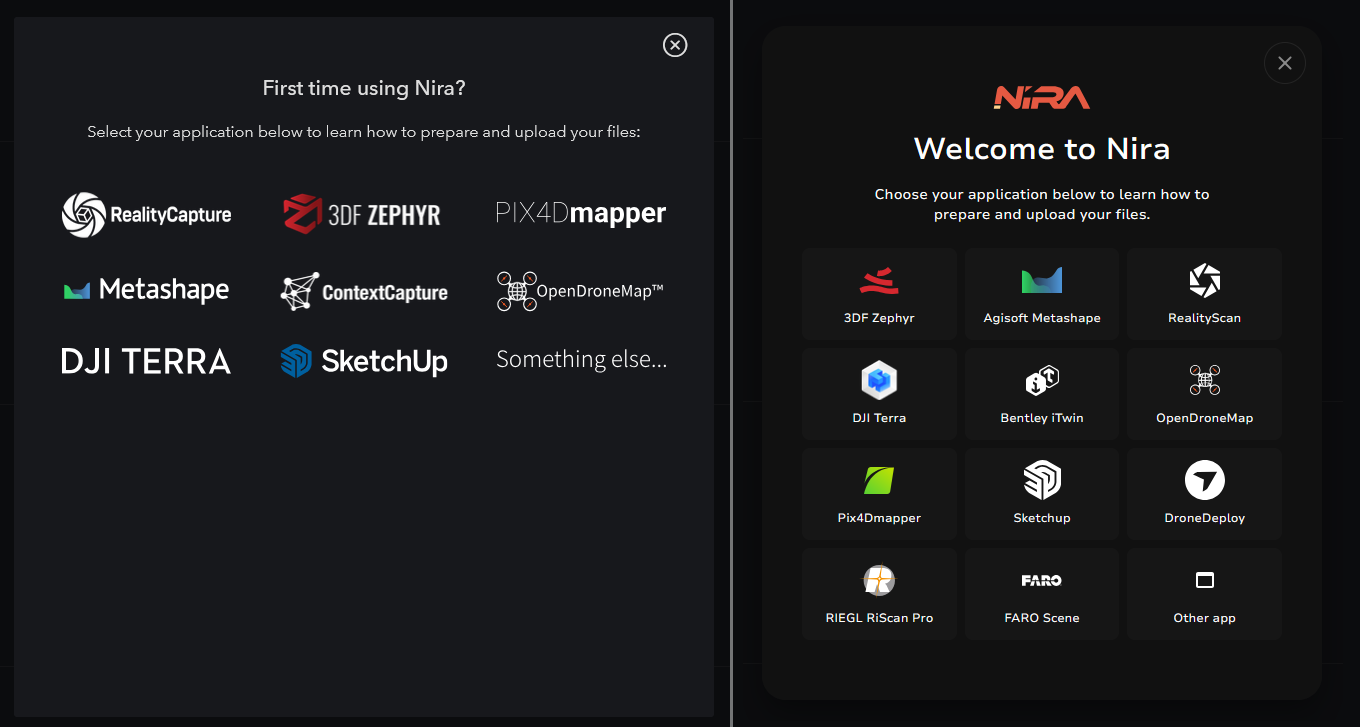The width and height of the screenshot is (1360, 727).
Task: Click the Other app tile
Action: [1204, 594]
